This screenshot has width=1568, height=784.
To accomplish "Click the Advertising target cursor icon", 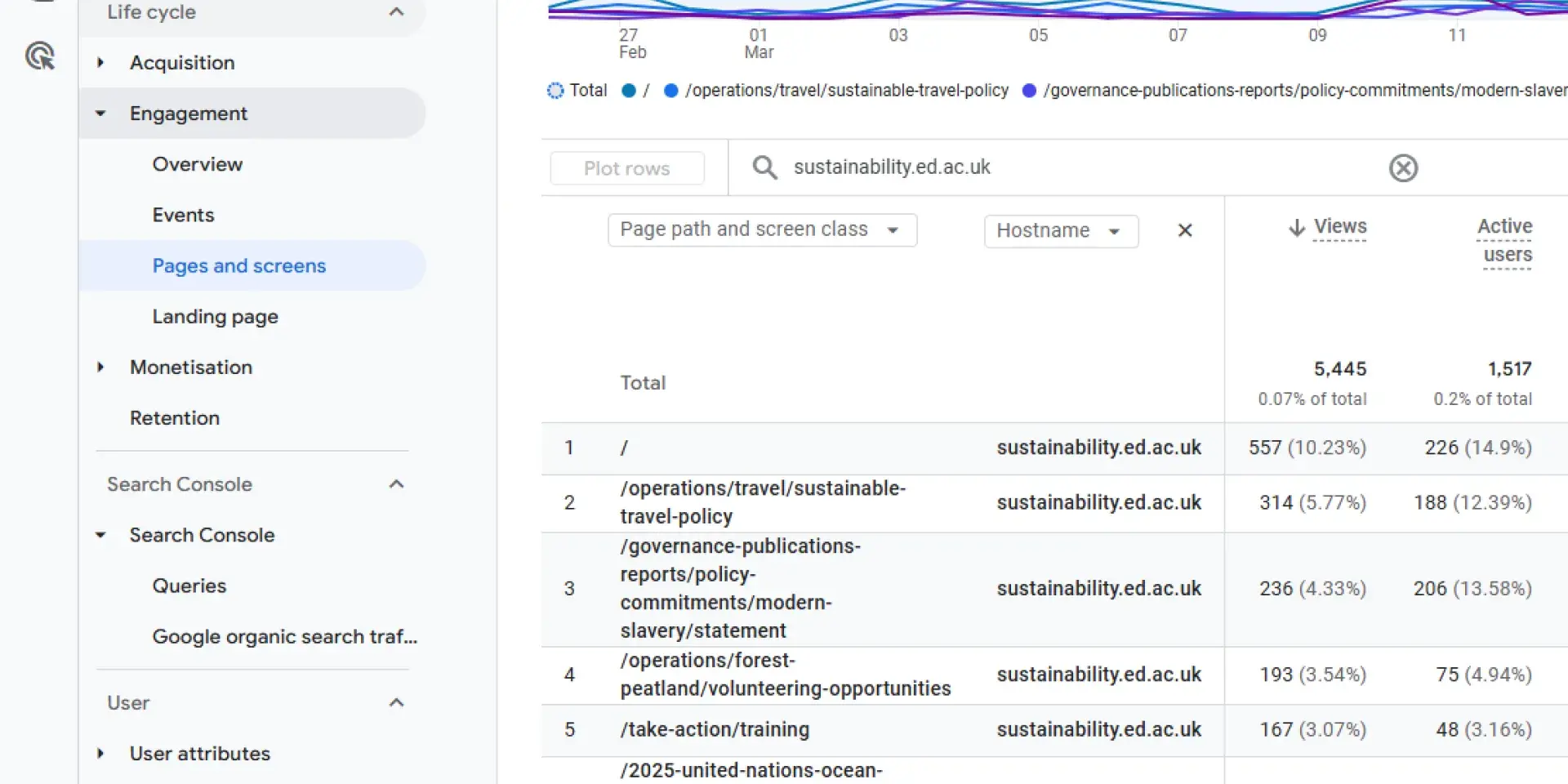I will [x=40, y=56].
